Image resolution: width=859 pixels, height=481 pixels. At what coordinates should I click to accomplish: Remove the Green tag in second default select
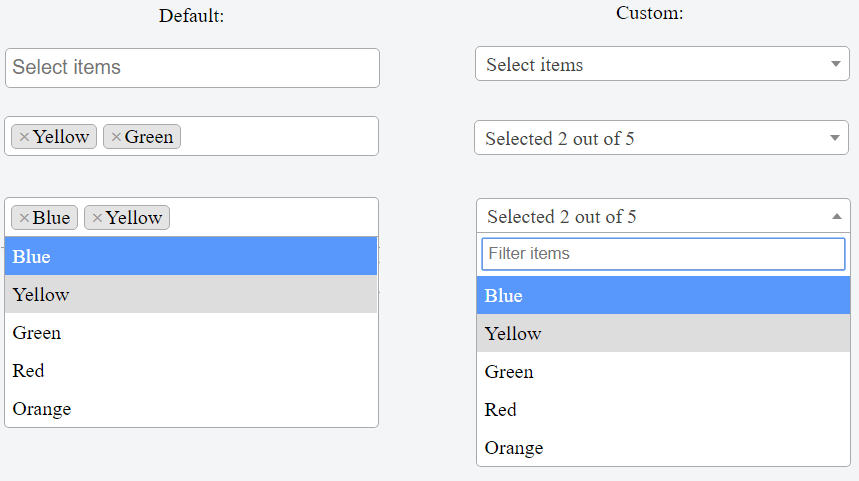click(116, 137)
